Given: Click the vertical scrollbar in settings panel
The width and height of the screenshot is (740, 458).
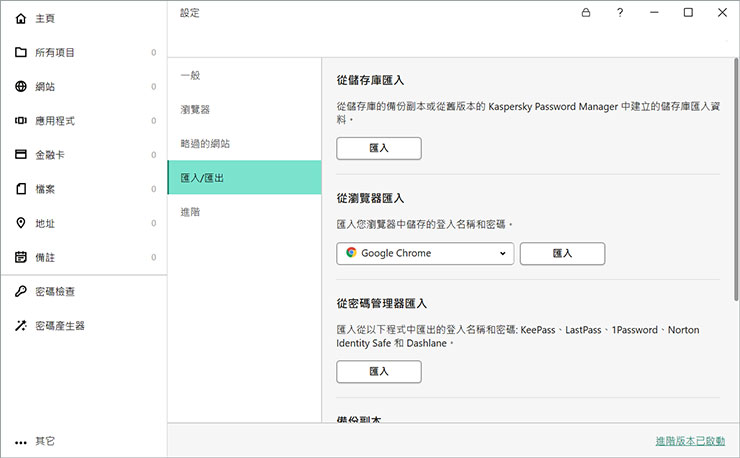Looking at the screenshot, I should tap(736, 179).
